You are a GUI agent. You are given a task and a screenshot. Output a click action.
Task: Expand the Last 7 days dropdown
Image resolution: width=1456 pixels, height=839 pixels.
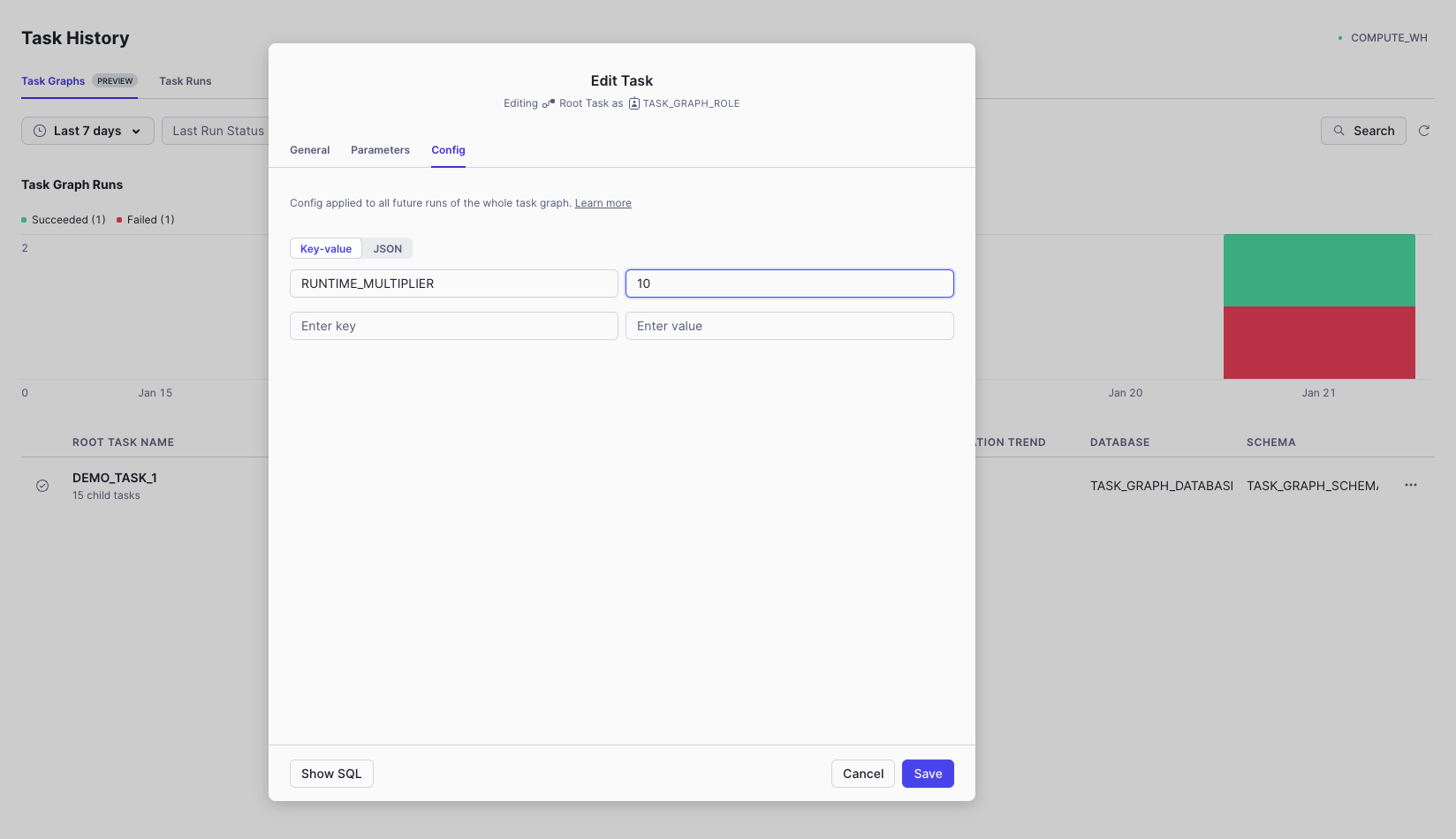pyautogui.click(x=87, y=131)
